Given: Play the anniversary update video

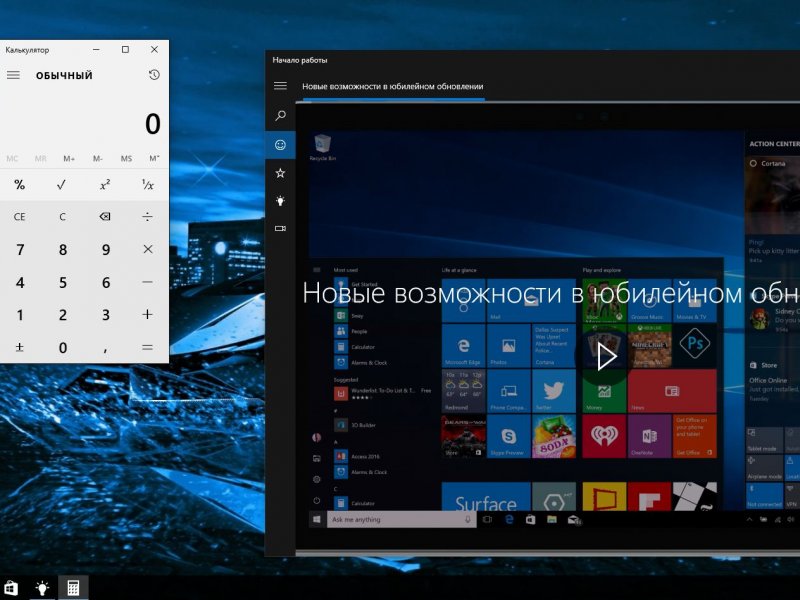Looking at the screenshot, I should 606,356.
